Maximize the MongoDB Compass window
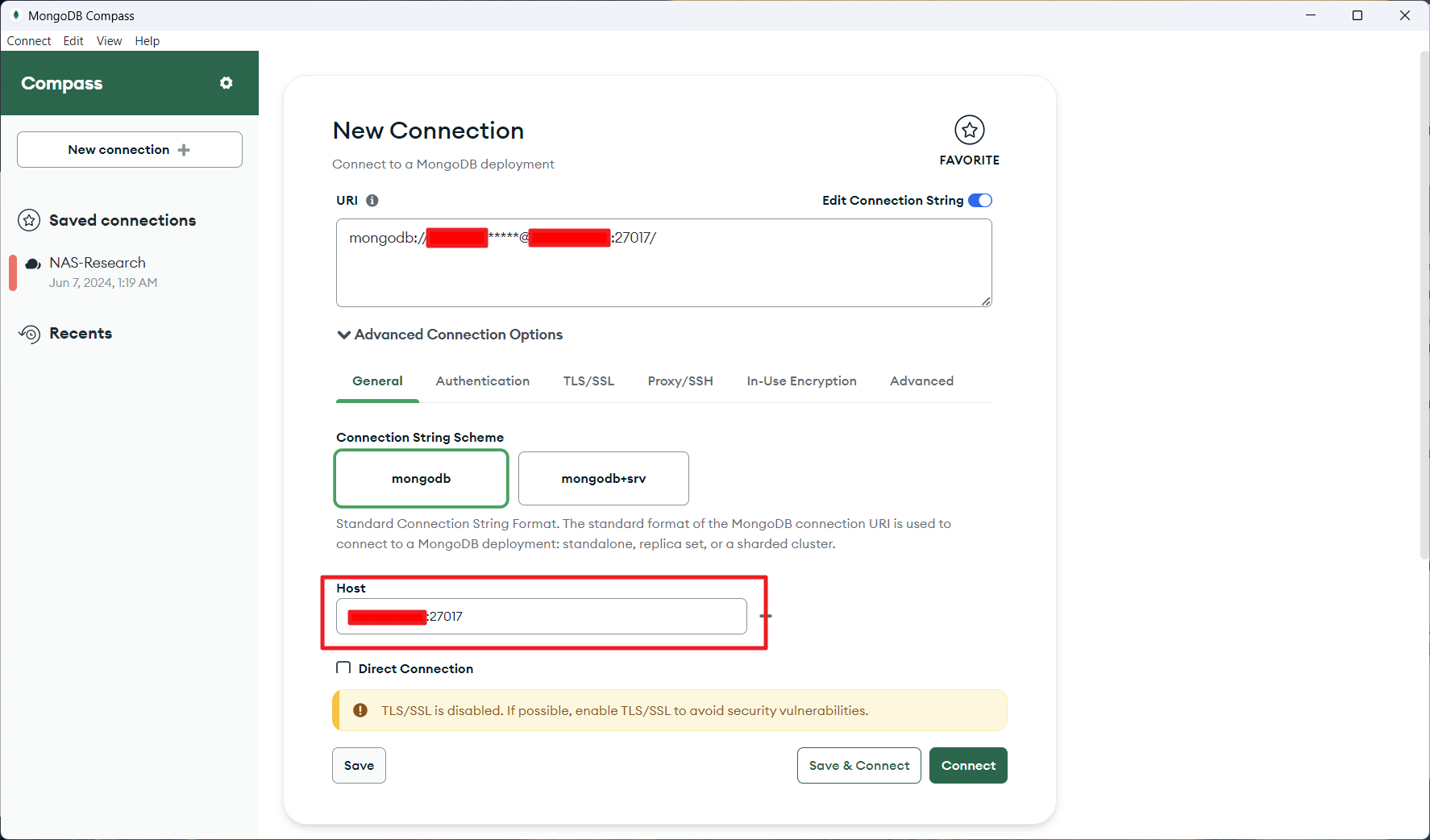This screenshot has height=840, width=1430. tap(1357, 15)
